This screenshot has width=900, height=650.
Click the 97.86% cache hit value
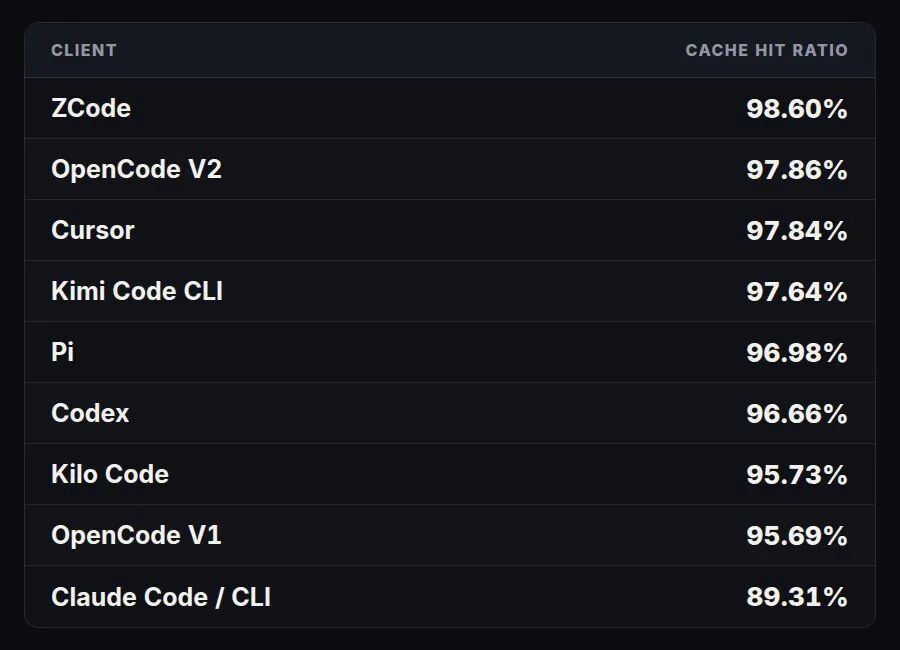coord(797,170)
